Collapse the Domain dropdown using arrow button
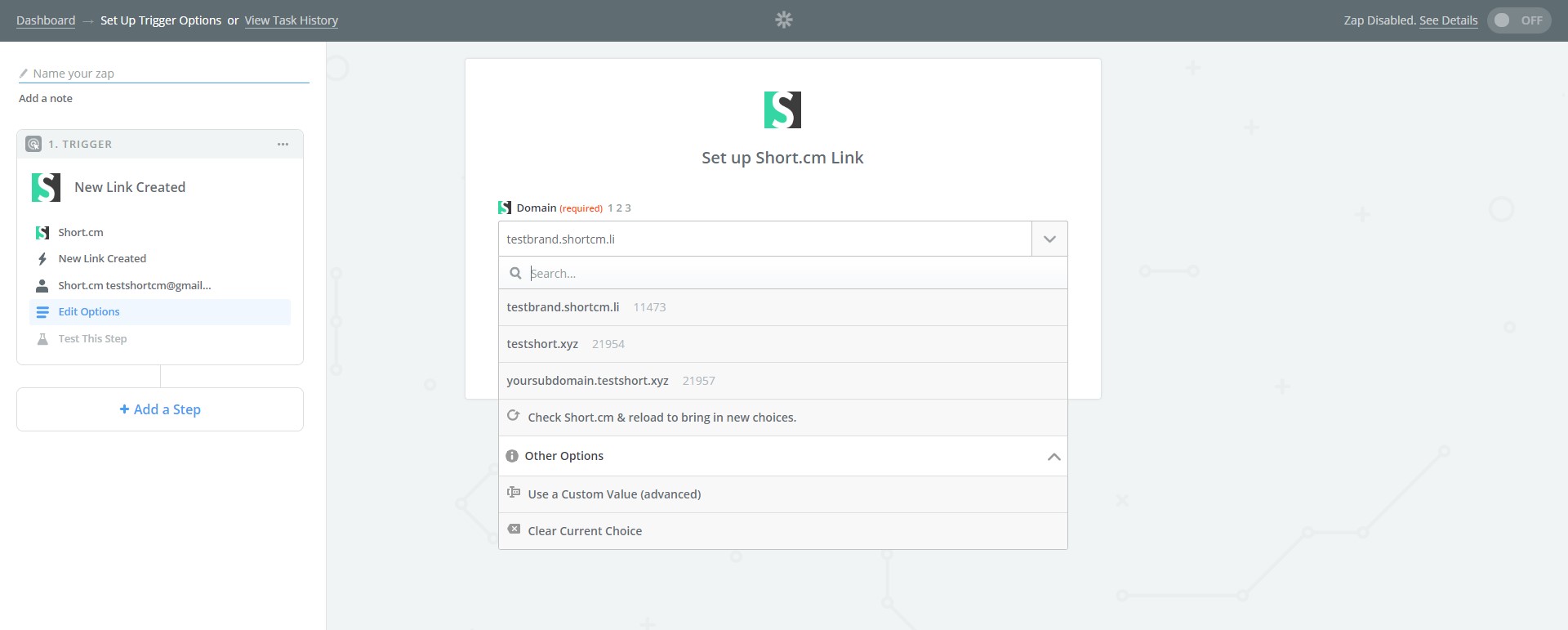The height and width of the screenshot is (630, 1568). [x=1049, y=239]
